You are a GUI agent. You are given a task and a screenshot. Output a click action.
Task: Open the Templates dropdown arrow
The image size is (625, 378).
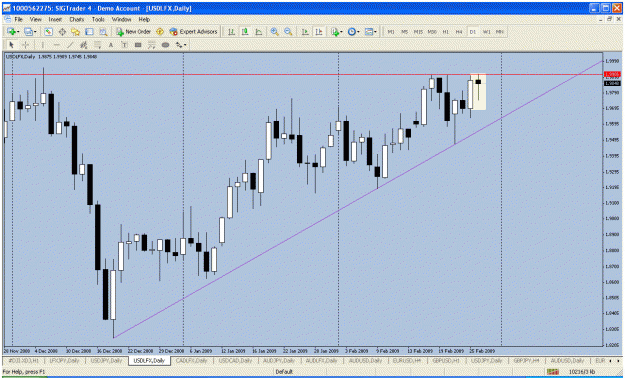[375, 32]
